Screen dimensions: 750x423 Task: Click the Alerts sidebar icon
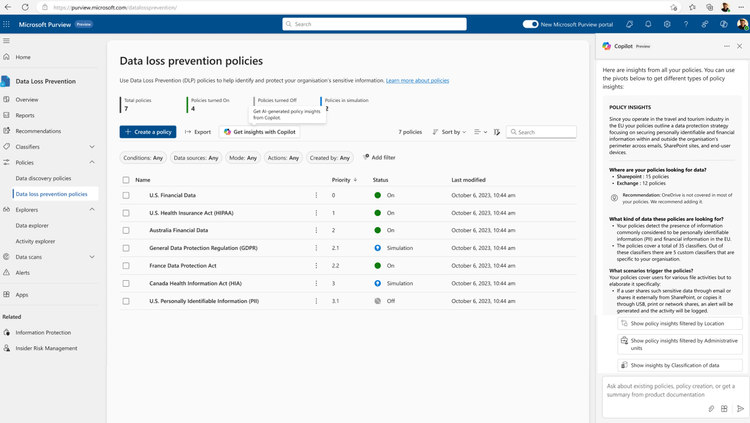coord(6,272)
